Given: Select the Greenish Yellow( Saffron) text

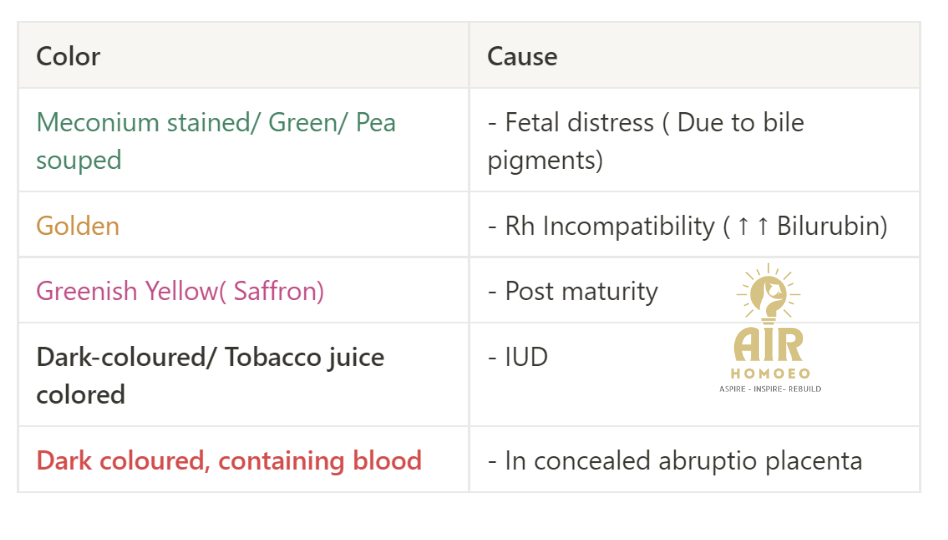Looking at the screenshot, I should click(180, 291).
